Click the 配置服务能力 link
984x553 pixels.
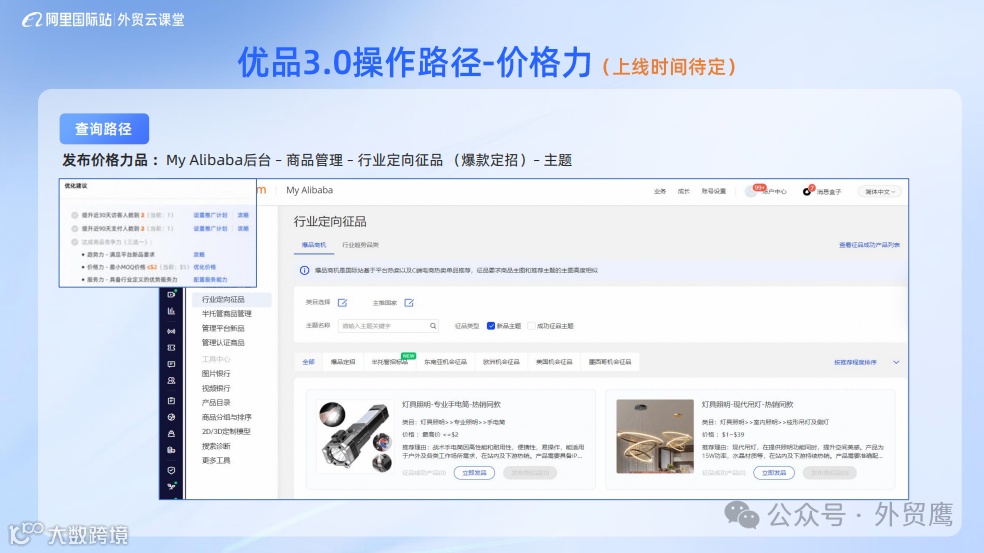point(210,279)
